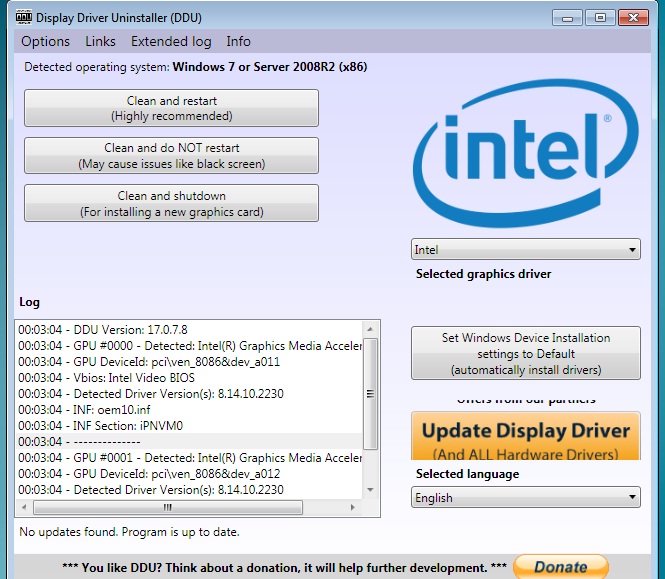Open the Extended log menu
Viewport: 665px width, 579px height.
pyautogui.click(x=171, y=42)
